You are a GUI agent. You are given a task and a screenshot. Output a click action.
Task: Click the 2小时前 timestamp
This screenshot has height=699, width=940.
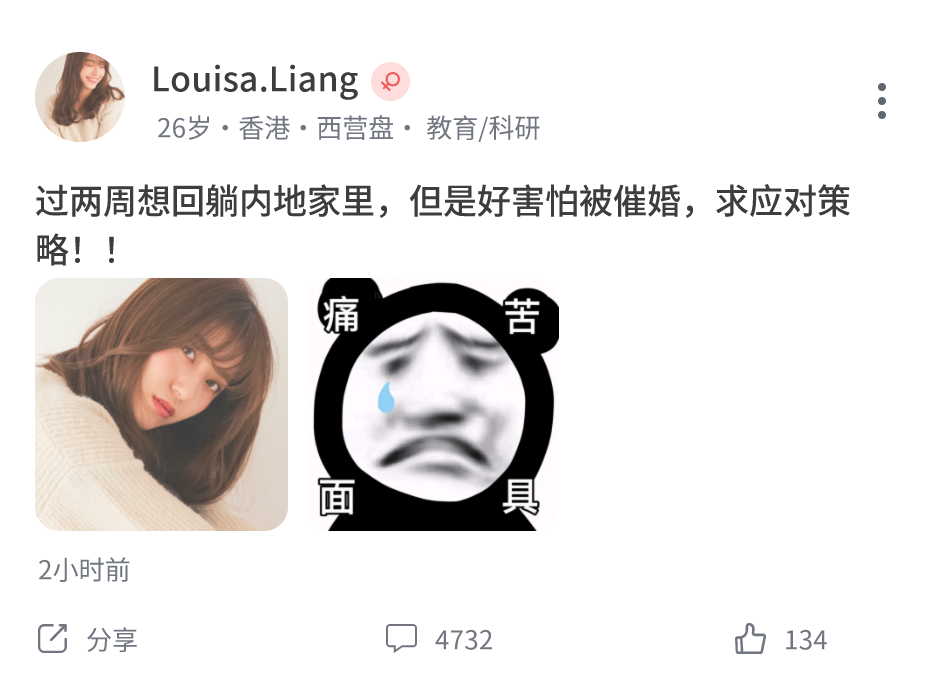83,570
